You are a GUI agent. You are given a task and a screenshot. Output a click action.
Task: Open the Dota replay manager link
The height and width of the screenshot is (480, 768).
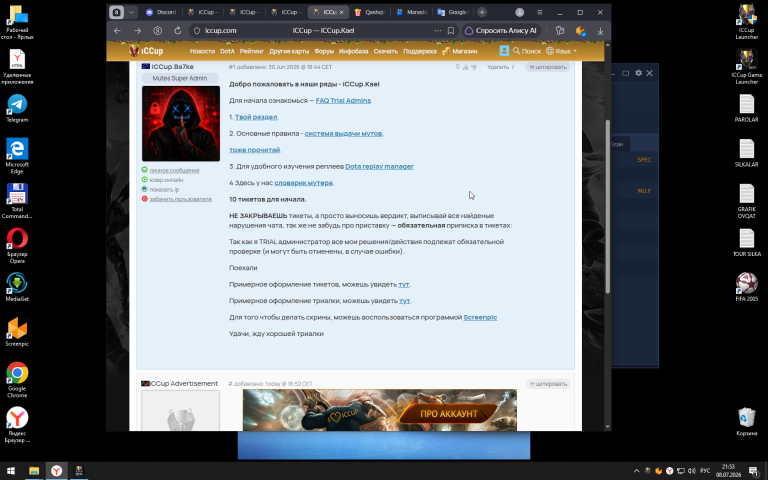tap(380, 167)
